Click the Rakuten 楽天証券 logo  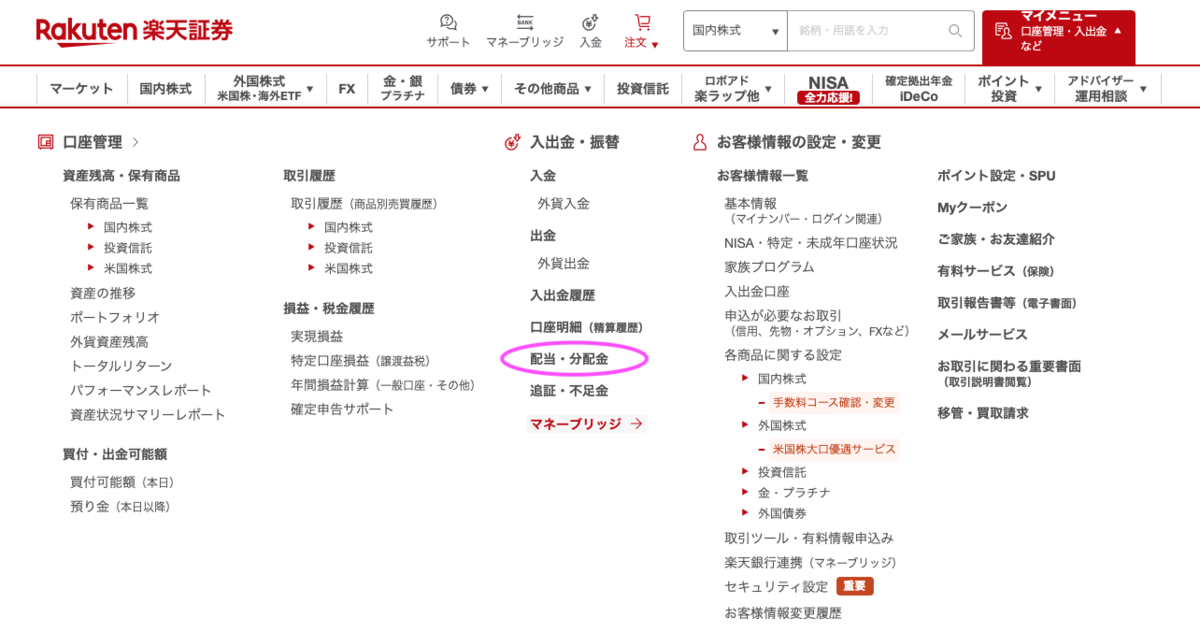pyautogui.click(x=134, y=30)
